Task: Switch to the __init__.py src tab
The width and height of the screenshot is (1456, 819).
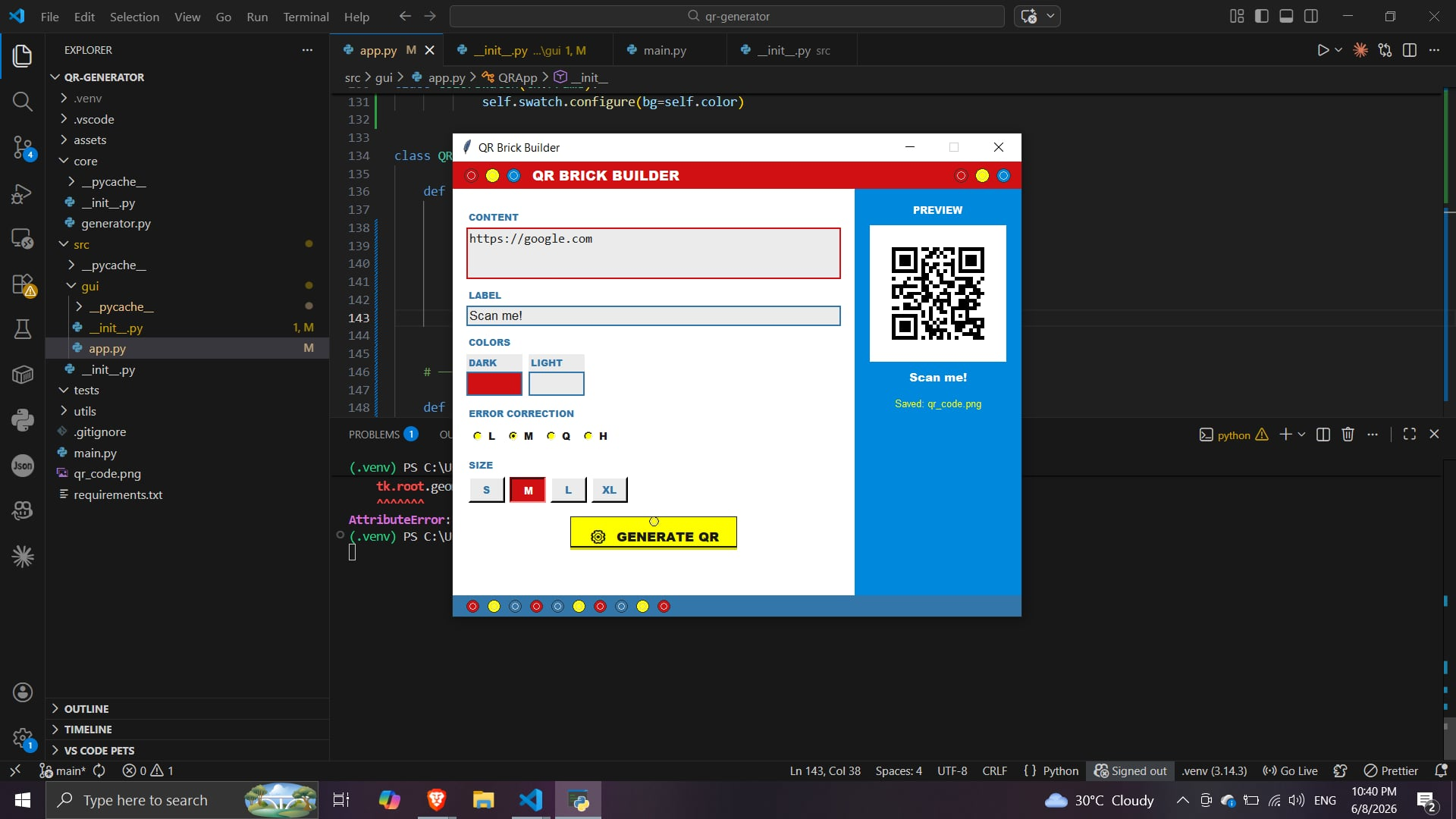Action: click(792, 50)
